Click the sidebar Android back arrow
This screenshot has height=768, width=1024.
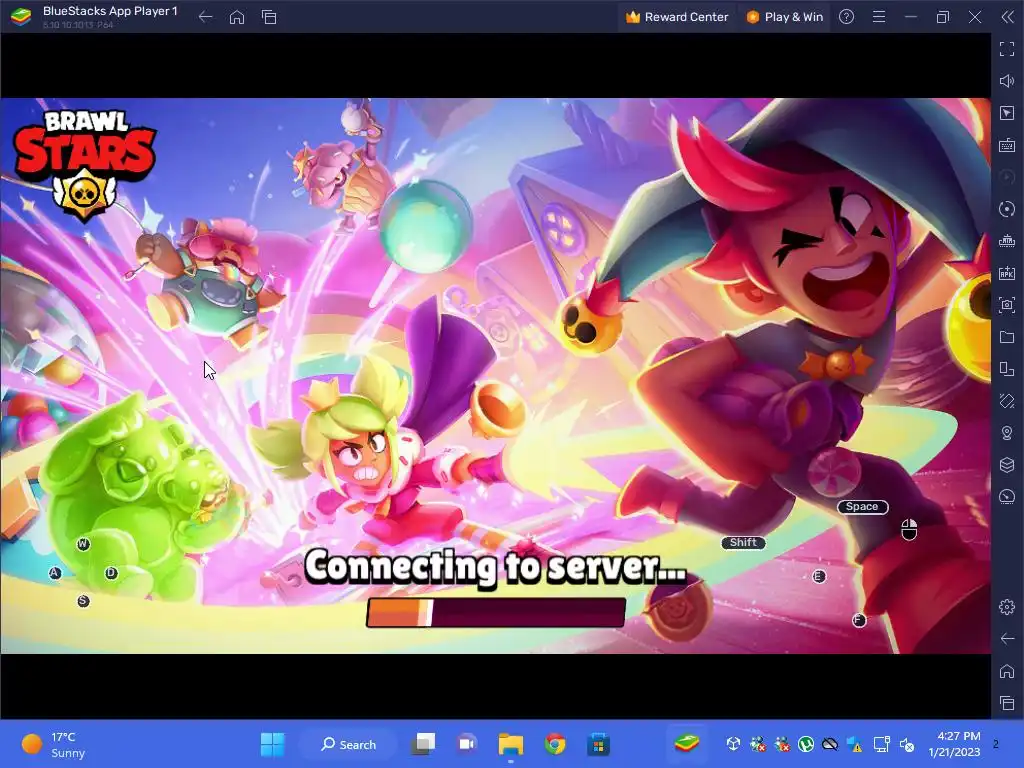coord(1006,639)
